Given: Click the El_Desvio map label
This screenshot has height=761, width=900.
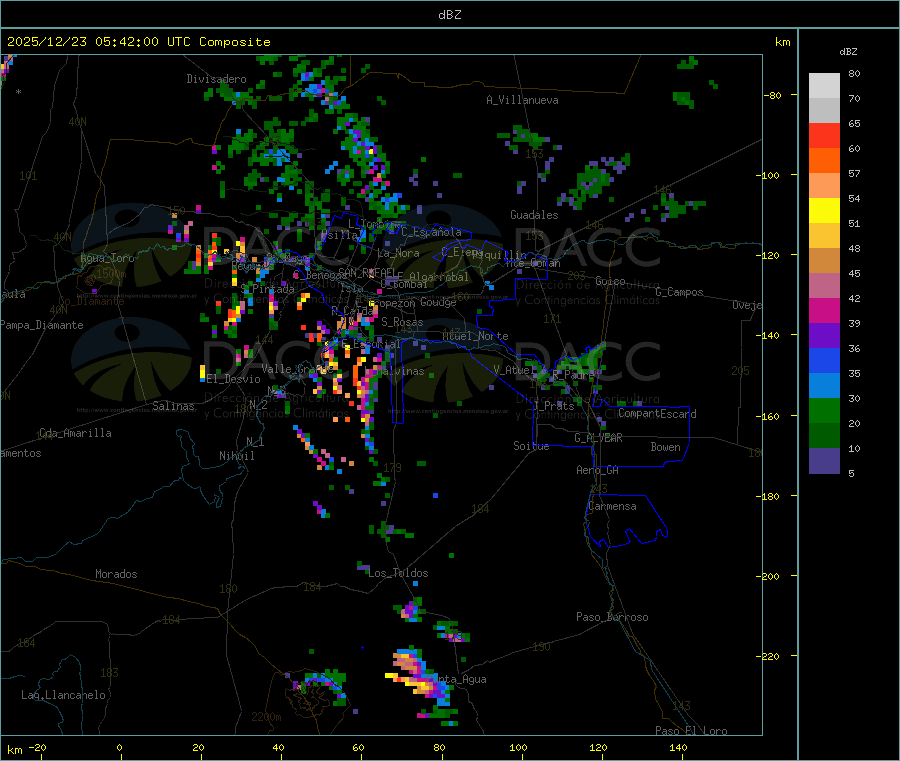Looking at the screenshot, I should pyautogui.click(x=234, y=379).
